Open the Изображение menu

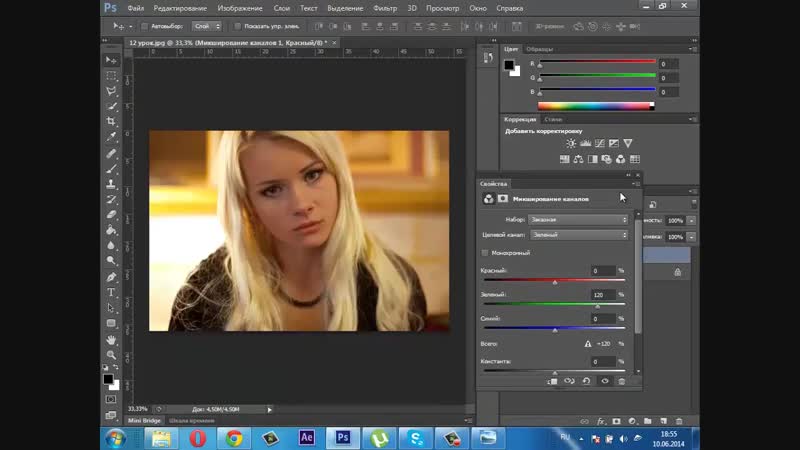coord(240,8)
